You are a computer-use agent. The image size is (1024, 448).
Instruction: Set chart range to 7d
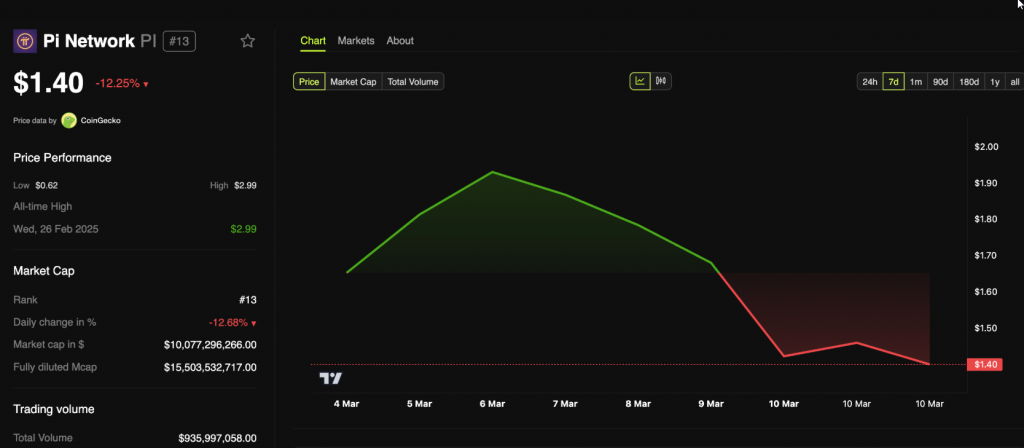893,82
